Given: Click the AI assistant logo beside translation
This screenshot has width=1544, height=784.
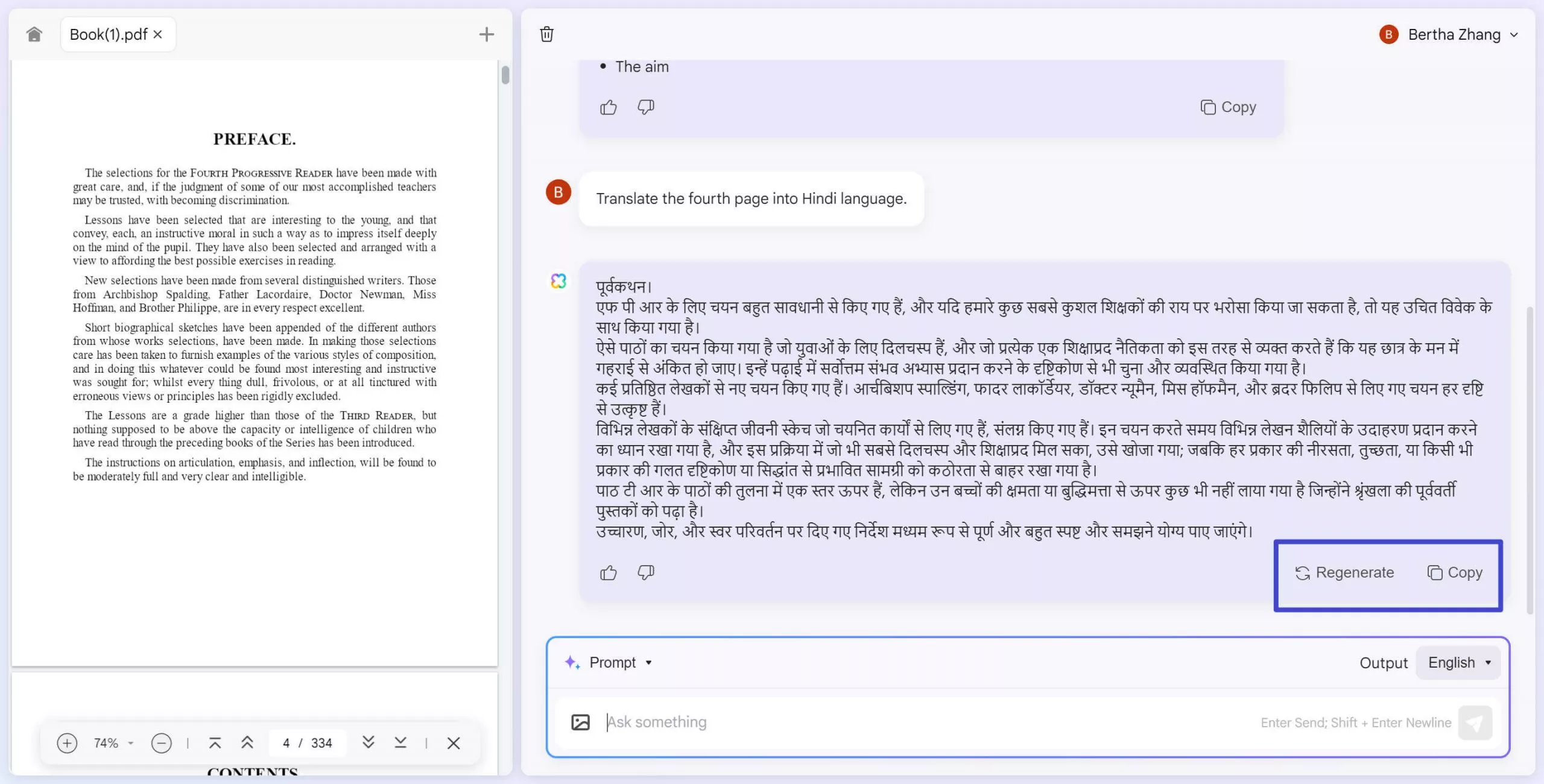Looking at the screenshot, I should pos(558,280).
